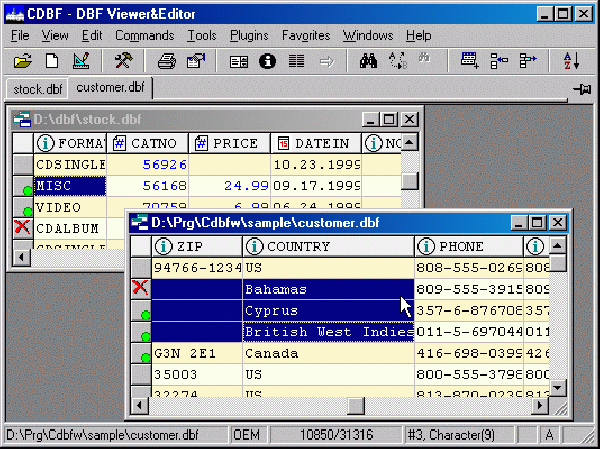Click scroll up arrow in stock.dbf window

coord(409,142)
